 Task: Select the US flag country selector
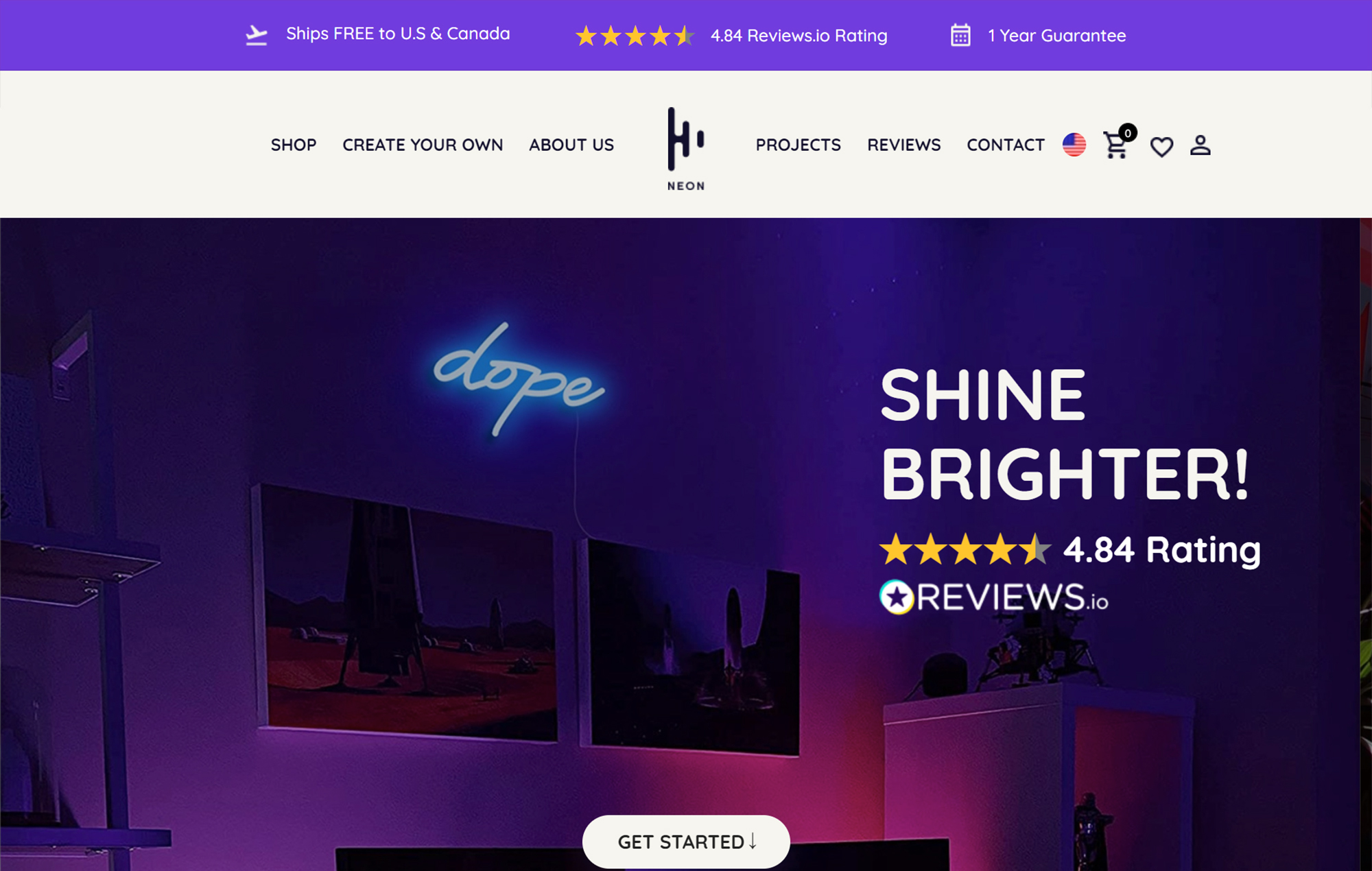[1074, 145]
